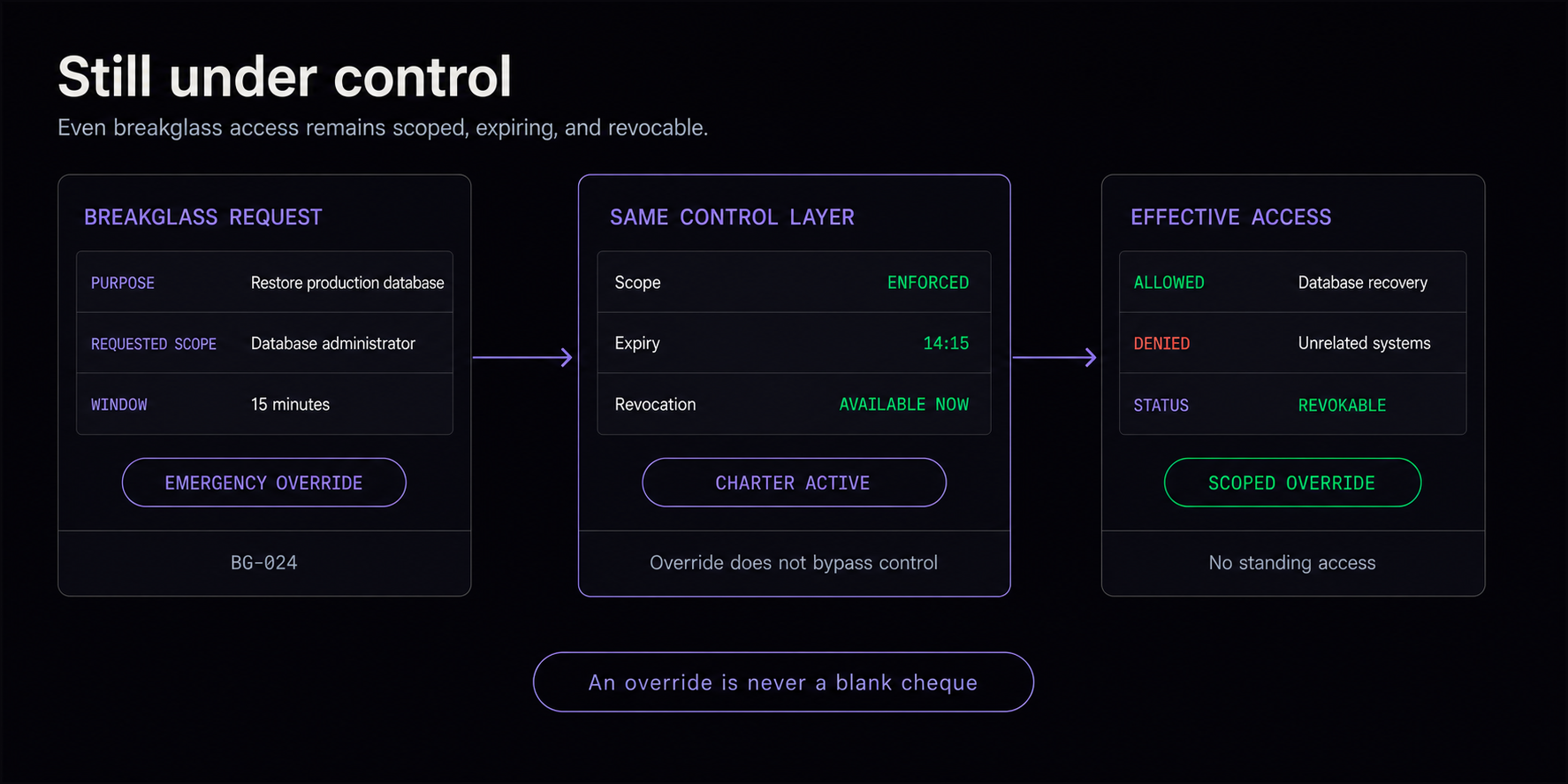Click the 'No standing access' footer text
Image resolution: width=1568 pixels, height=784 pixels.
click(1292, 563)
